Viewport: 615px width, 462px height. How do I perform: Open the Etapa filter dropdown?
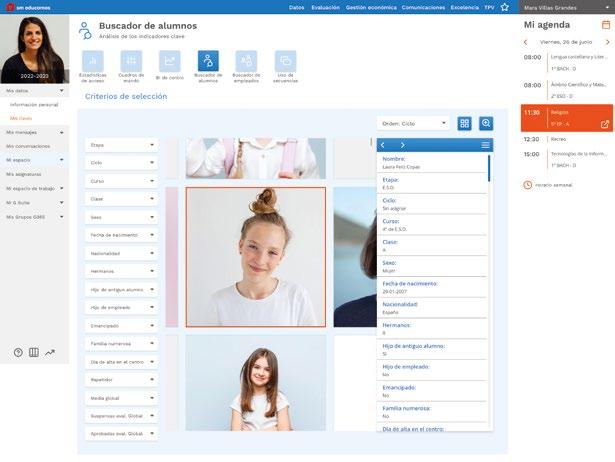point(121,145)
